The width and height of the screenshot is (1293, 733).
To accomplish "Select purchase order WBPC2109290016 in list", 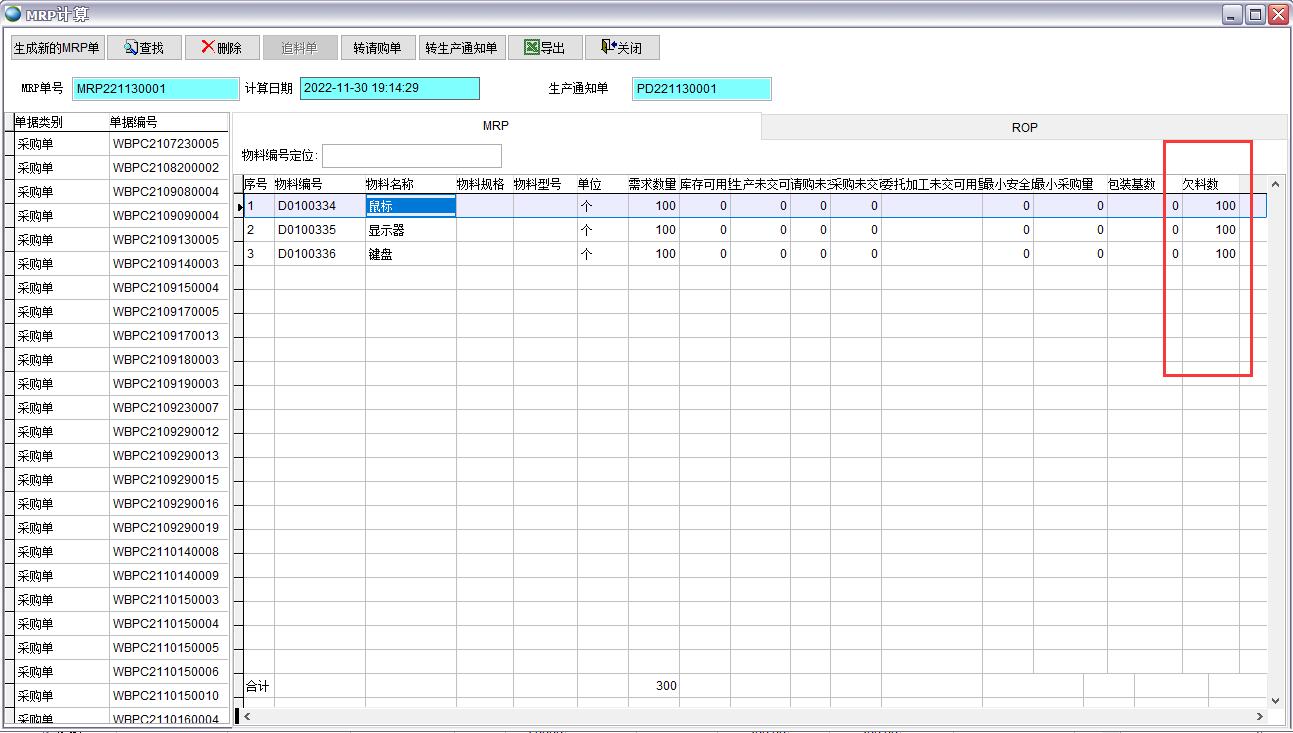I will pyautogui.click(x=166, y=504).
